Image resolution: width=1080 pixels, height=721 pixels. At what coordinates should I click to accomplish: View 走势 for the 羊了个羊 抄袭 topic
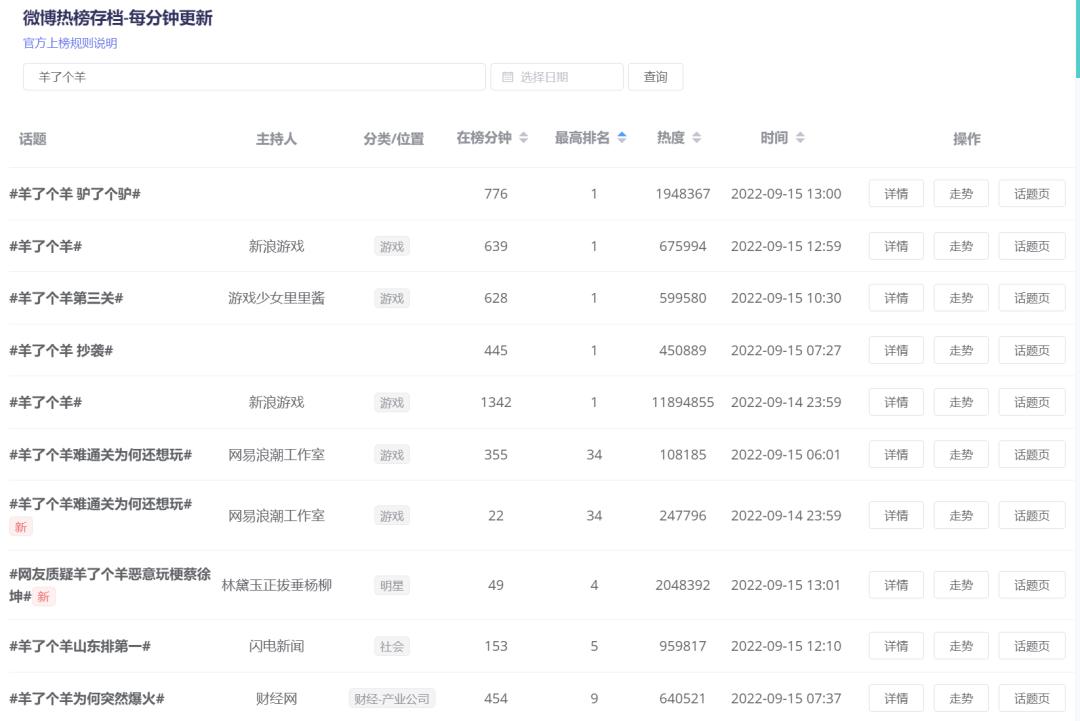pyautogui.click(x=960, y=349)
